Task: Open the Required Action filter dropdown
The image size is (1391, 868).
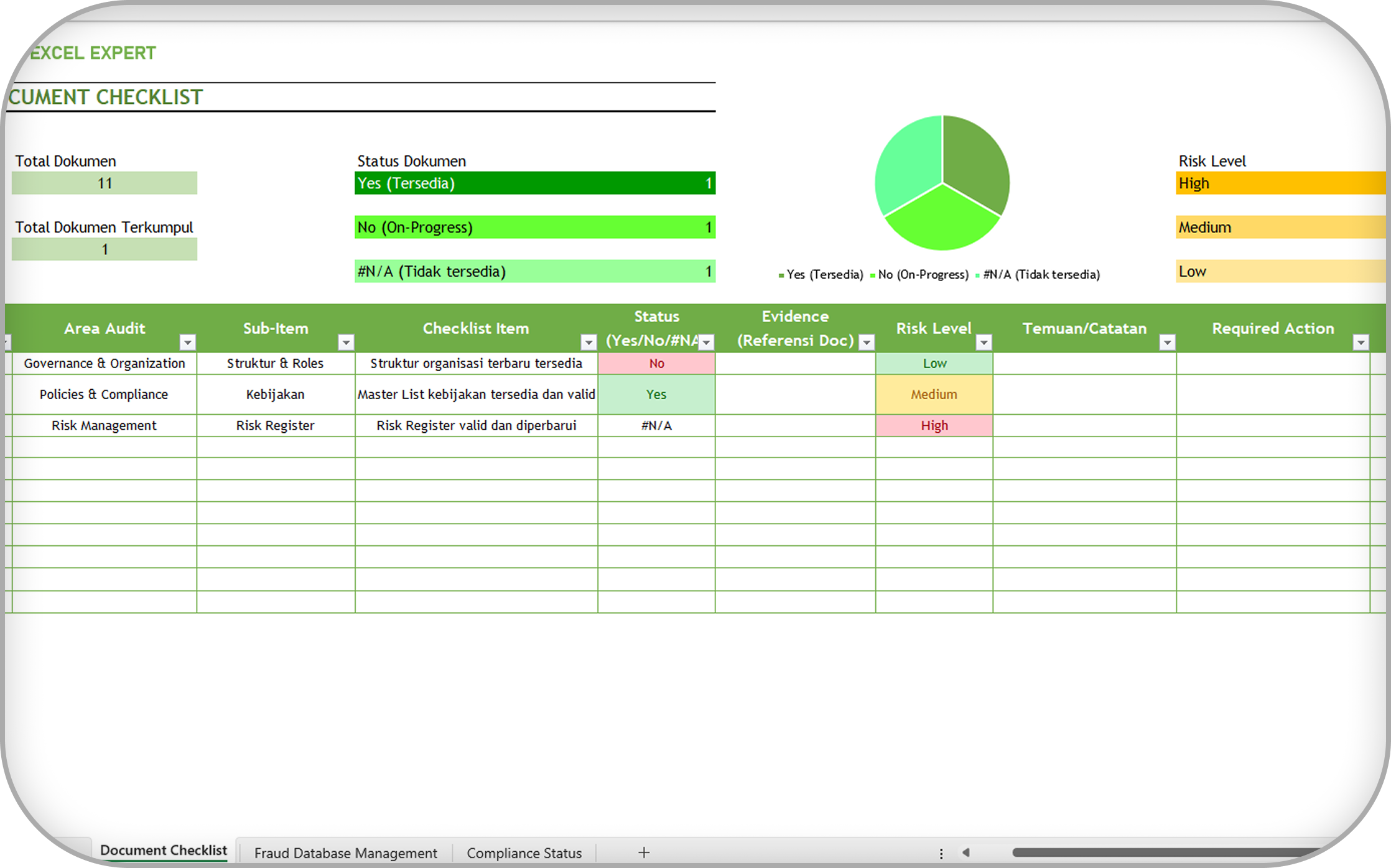Action: (1361, 342)
